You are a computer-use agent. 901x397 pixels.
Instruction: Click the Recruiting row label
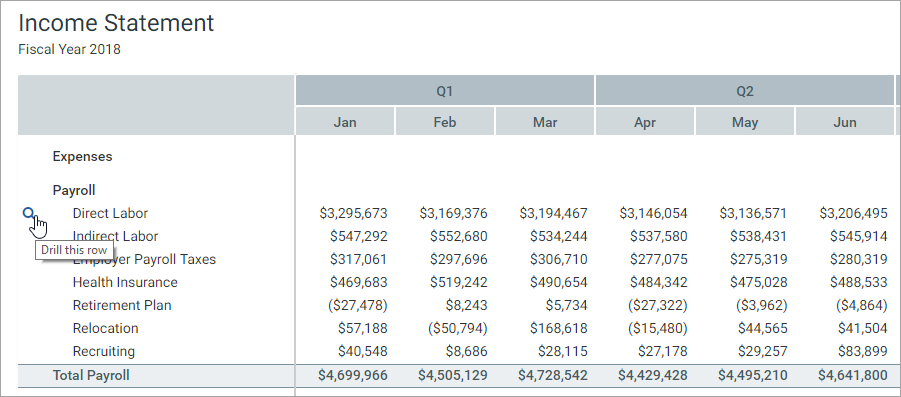[103, 351]
